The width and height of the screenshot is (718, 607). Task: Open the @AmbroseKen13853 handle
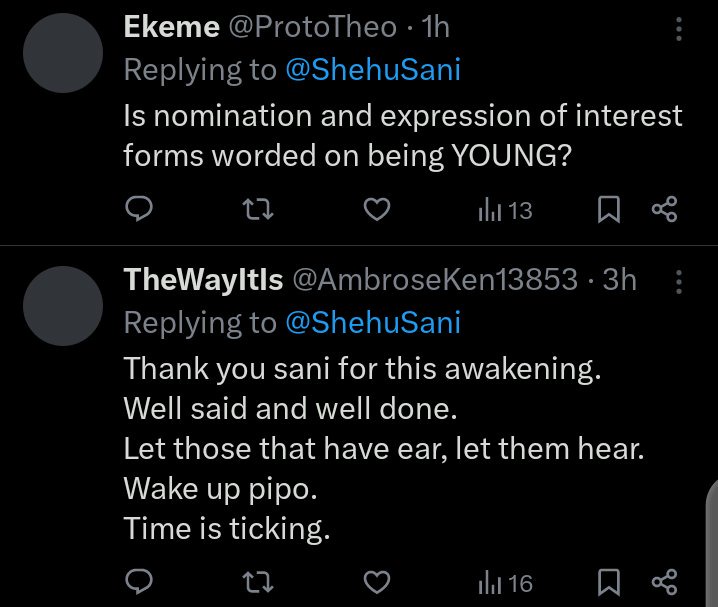434,280
